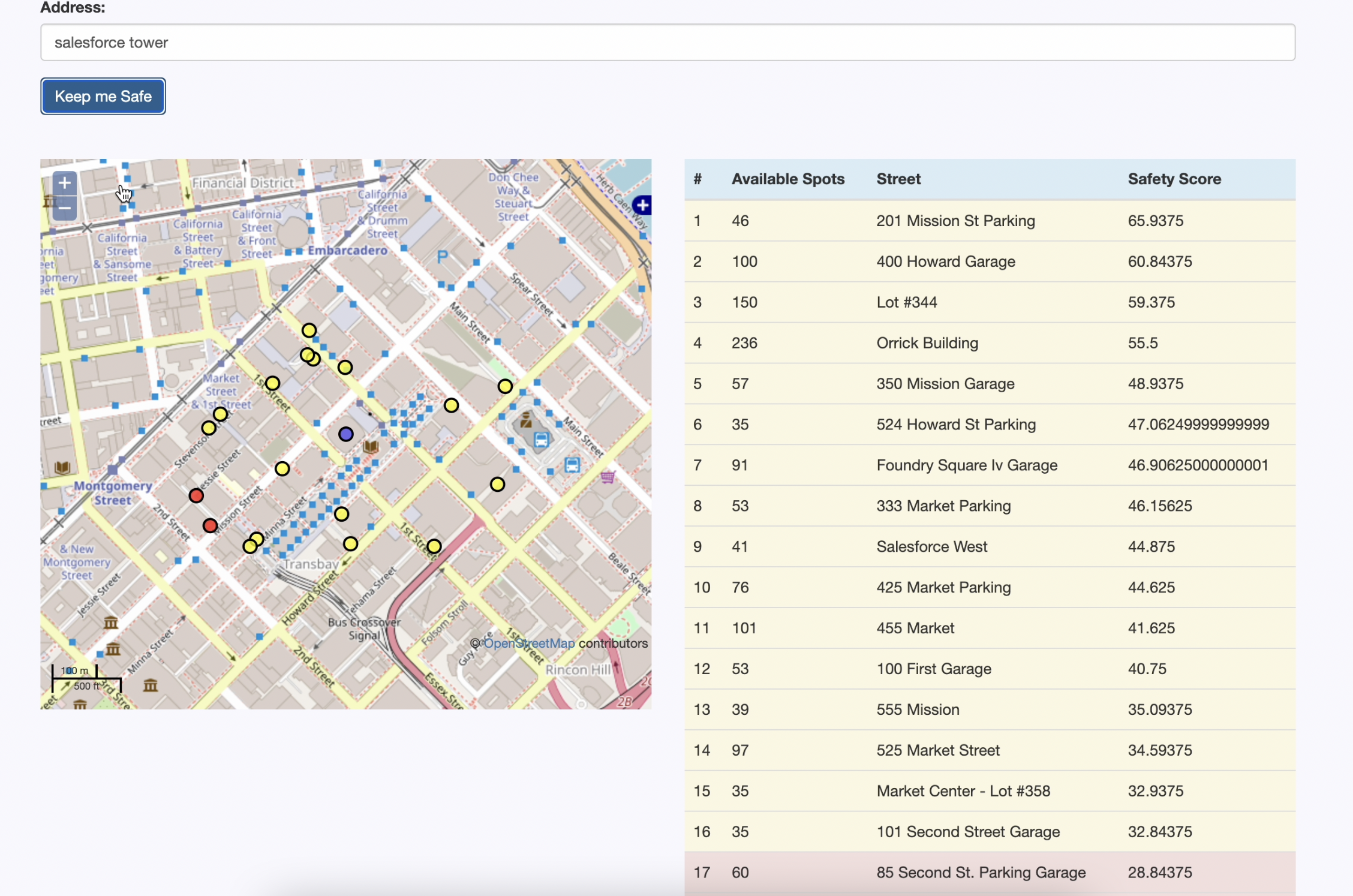
Task: Zoom out with the map minus button
Action: [x=65, y=208]
